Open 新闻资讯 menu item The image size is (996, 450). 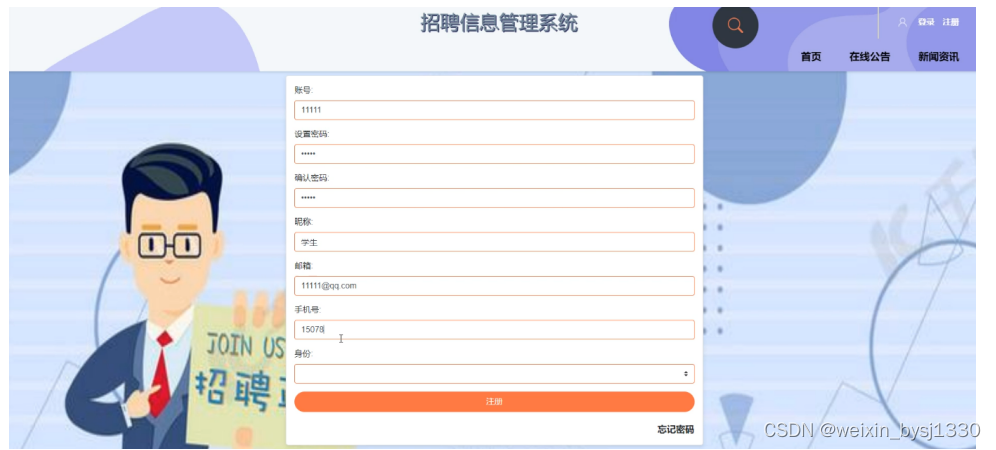point(938,57)
